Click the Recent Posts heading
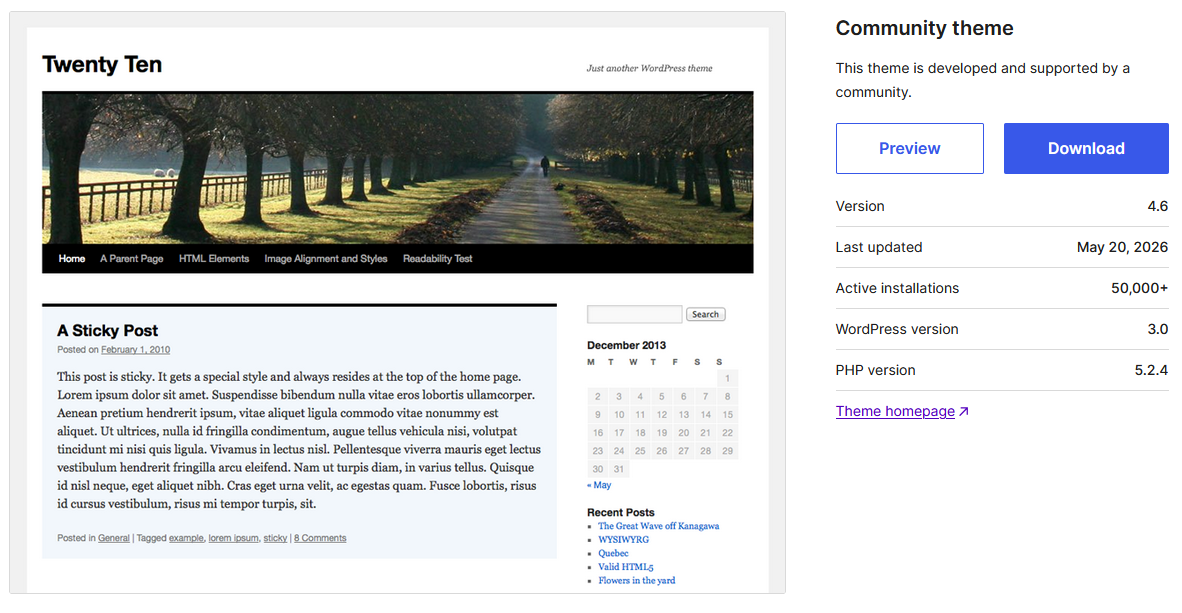 pos(621,513)
